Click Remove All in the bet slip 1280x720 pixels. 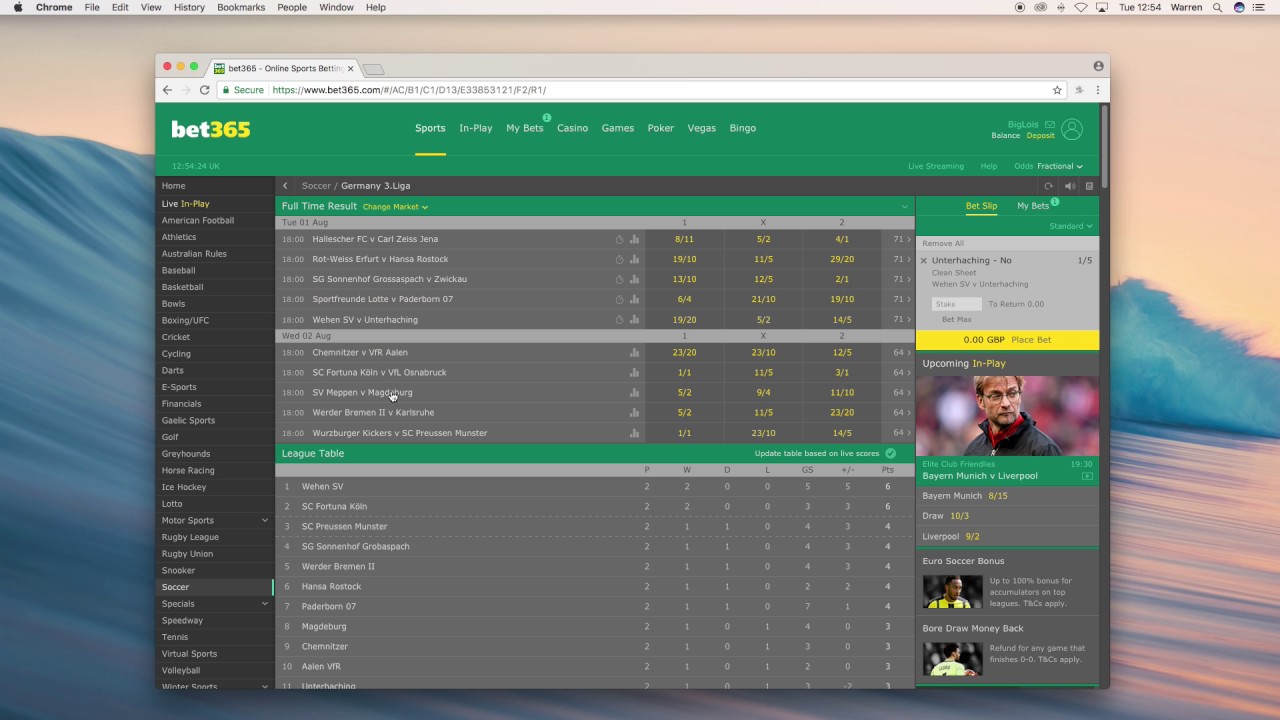coord(943,243)
